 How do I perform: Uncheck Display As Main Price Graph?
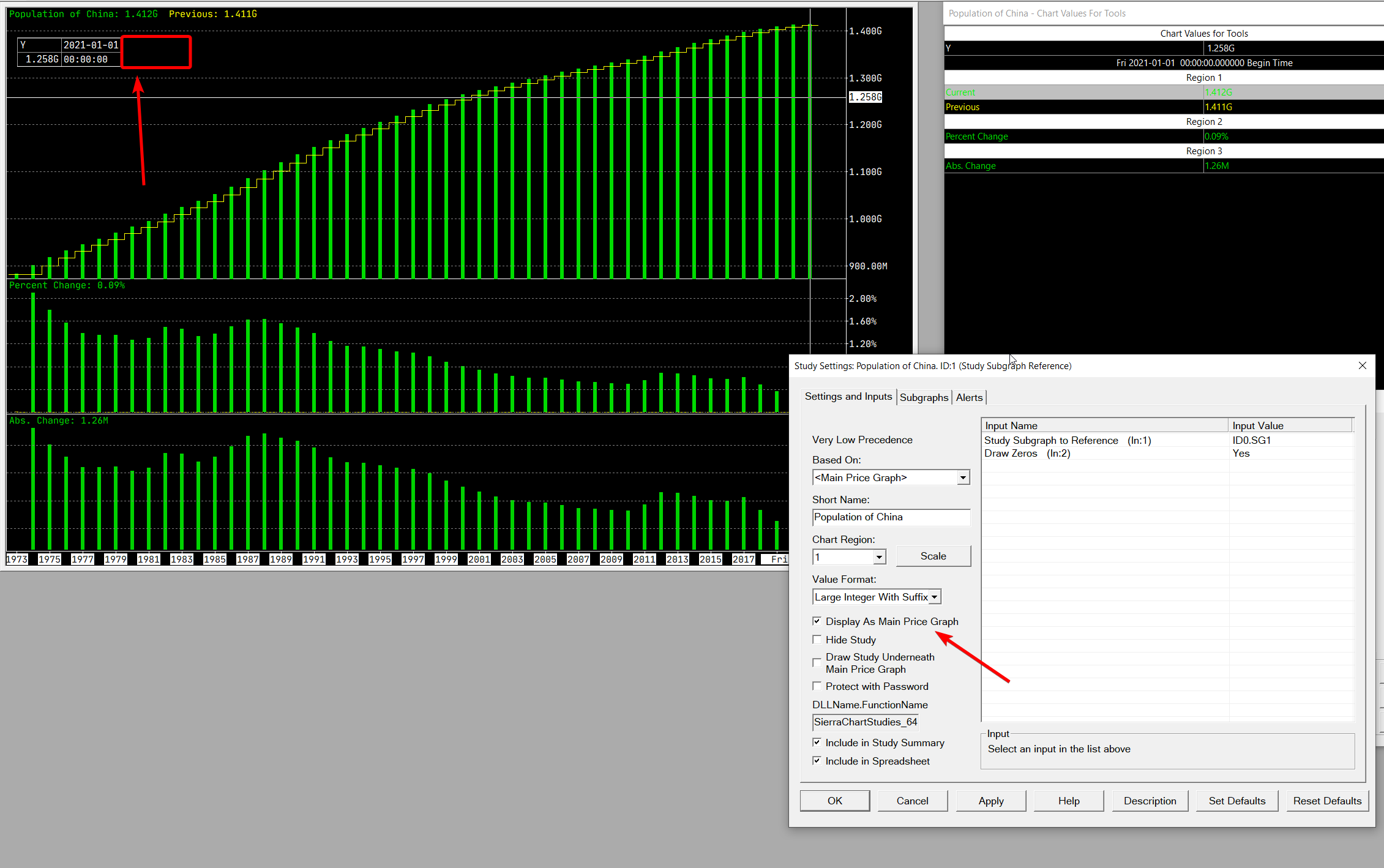817,621
